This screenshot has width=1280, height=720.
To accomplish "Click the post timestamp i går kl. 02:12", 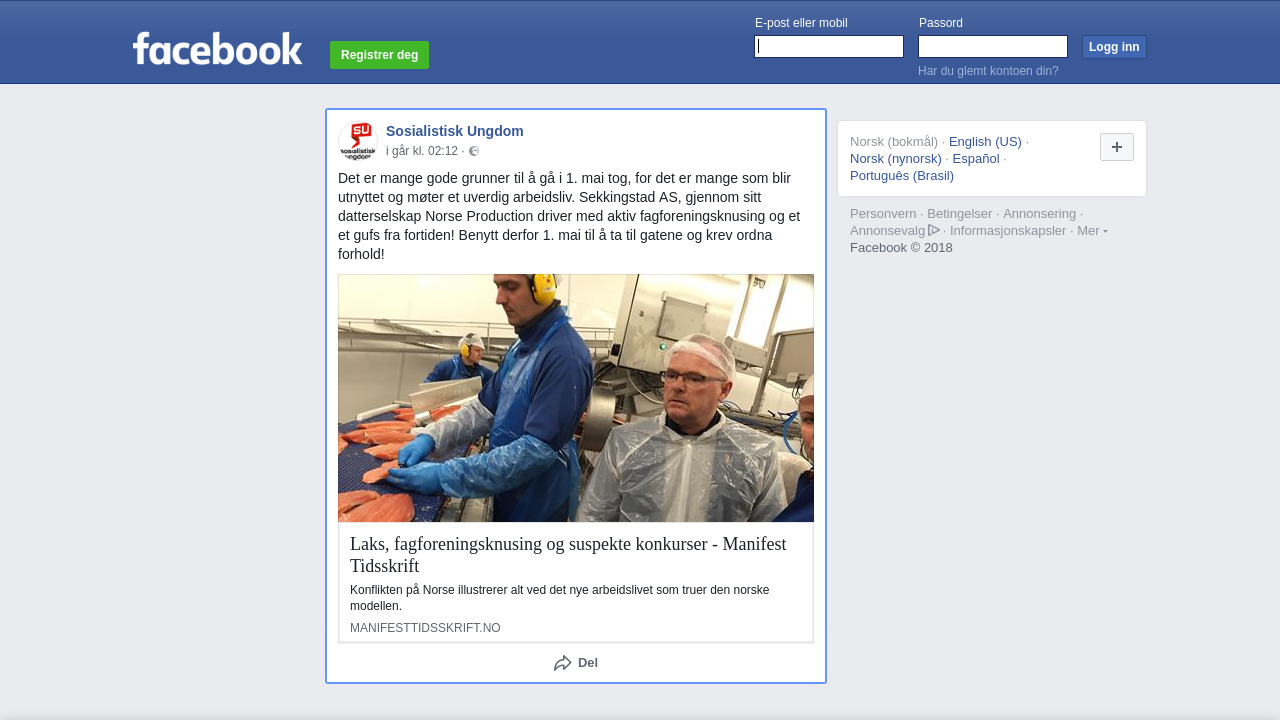I will coord(422,151).
